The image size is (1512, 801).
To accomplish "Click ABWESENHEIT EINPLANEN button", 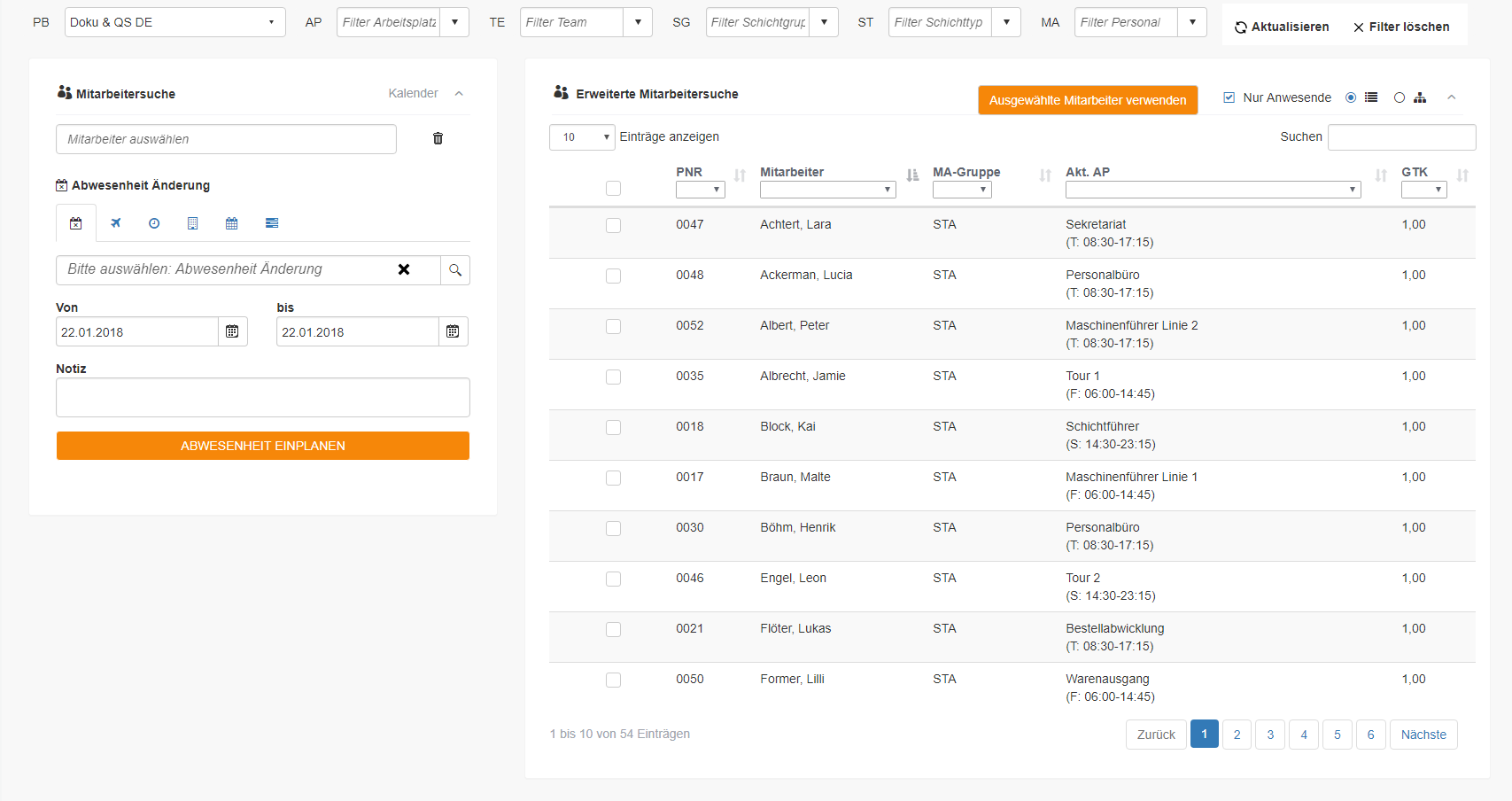I will [263, 446].
